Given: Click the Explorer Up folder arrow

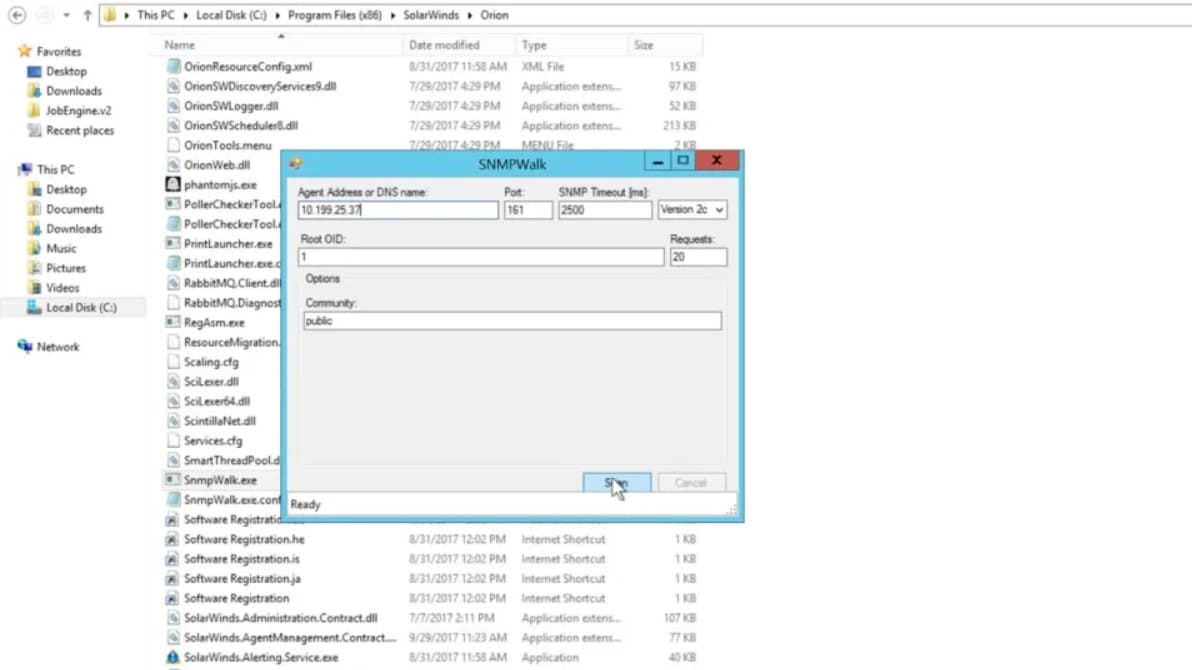Looking at the screenshot, I should click(x=87, y=15).
